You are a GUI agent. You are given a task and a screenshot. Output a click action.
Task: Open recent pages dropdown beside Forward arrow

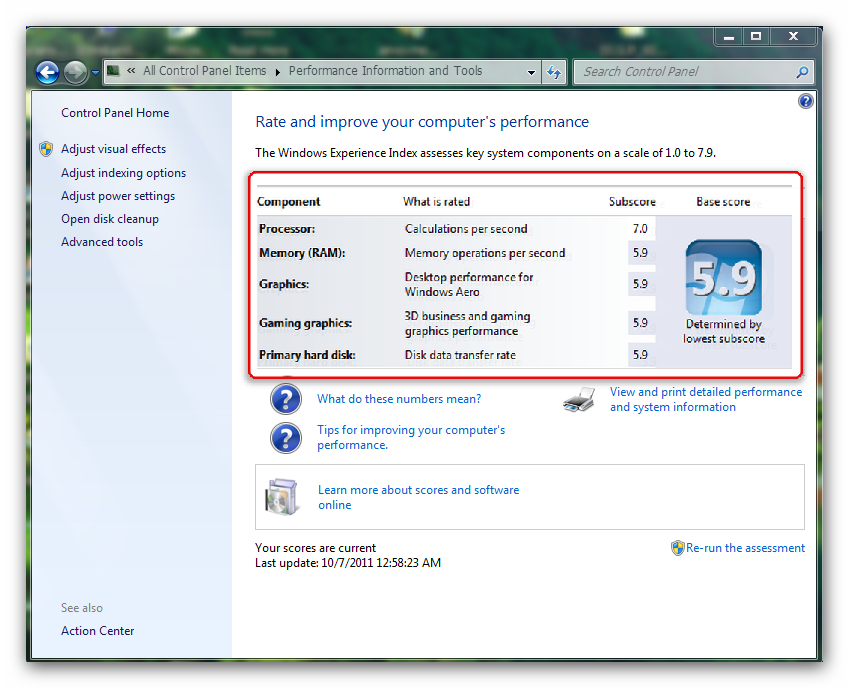pos(95,72)
